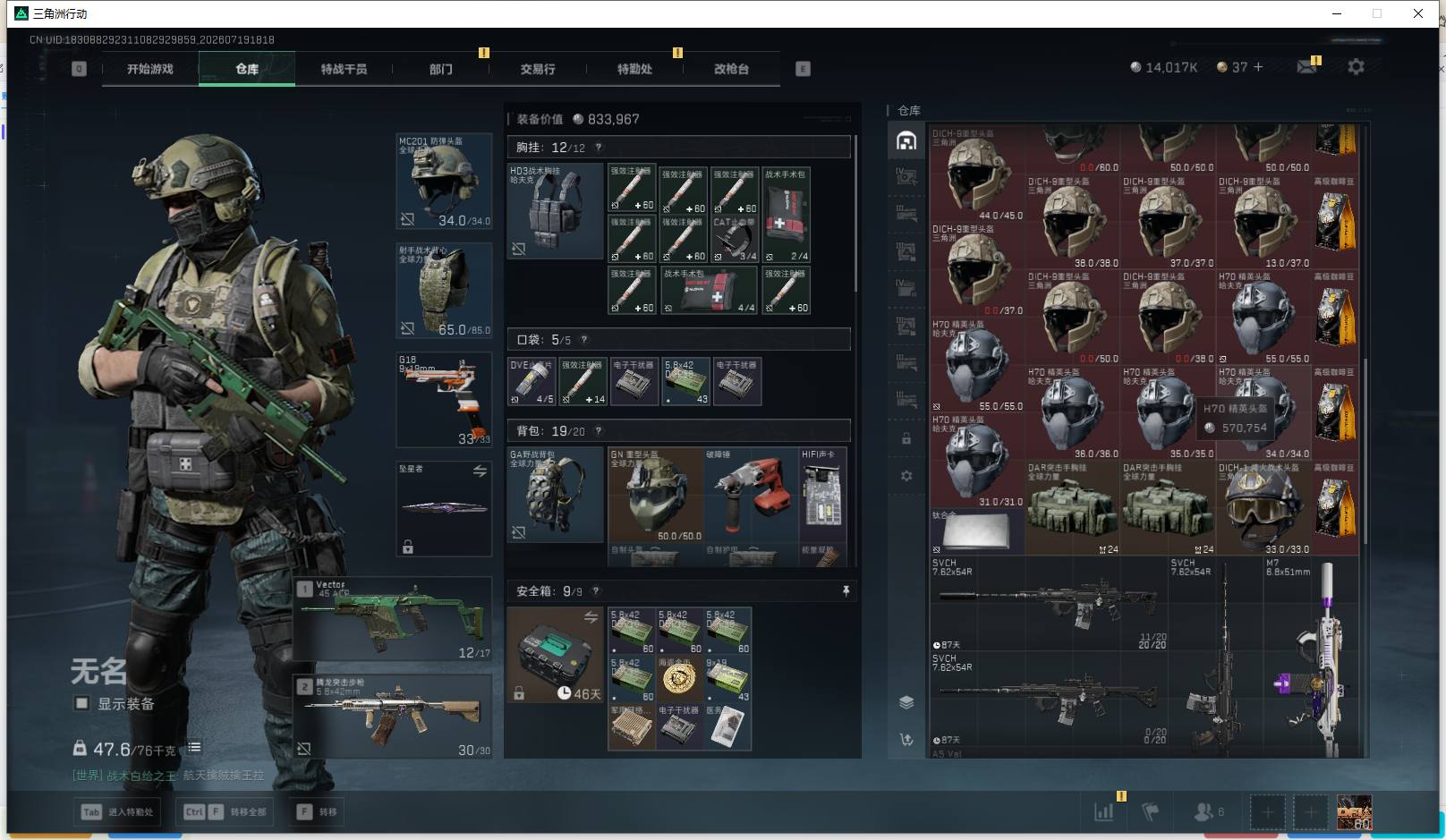Viewport: 1446px width, 840px height.
Task: Click the 转移全部 button
Action: point(225,812)
